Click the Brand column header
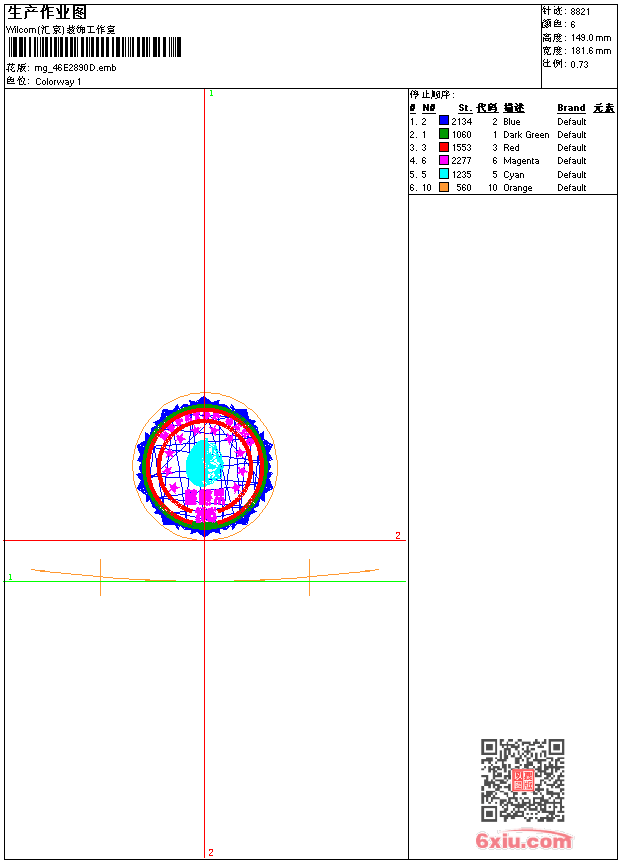This screenshot has height=860, width=620. pos(571,108)
